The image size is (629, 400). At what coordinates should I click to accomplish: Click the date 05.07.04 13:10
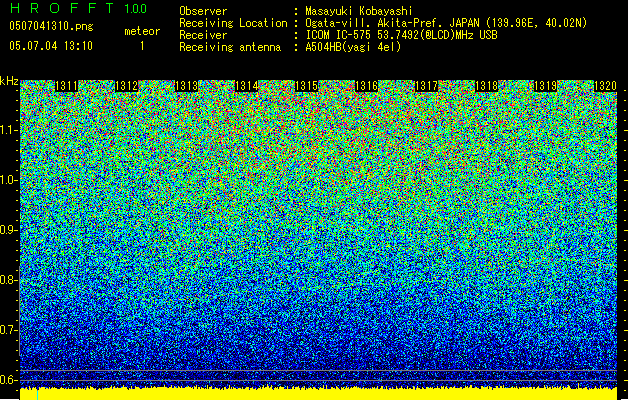coord(51,46)
